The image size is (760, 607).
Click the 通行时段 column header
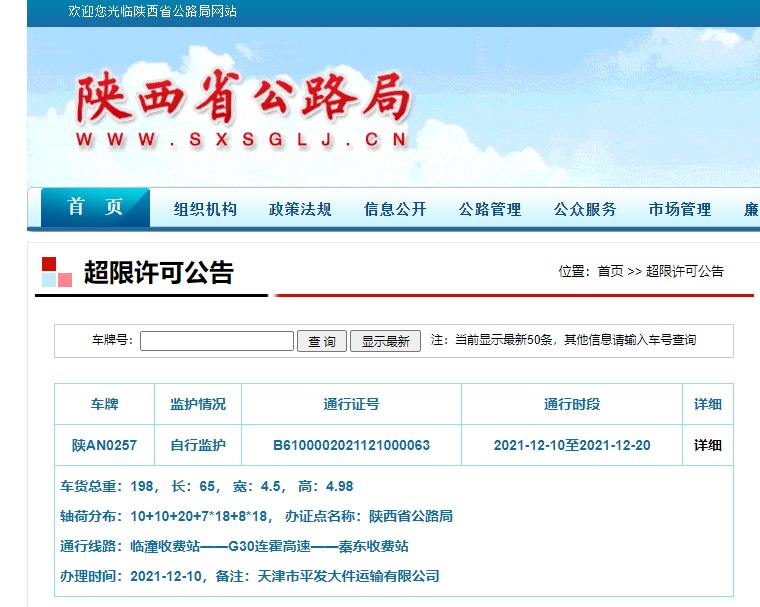coord(572,404)
